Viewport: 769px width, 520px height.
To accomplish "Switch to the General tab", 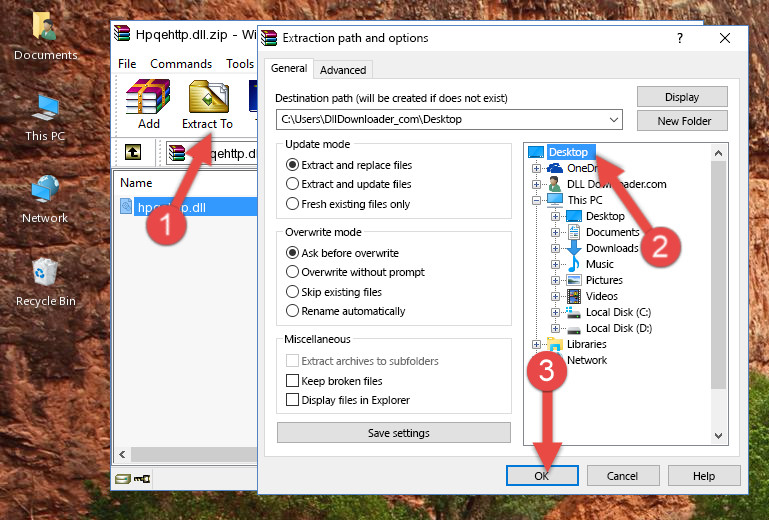I will click(289, 68).
